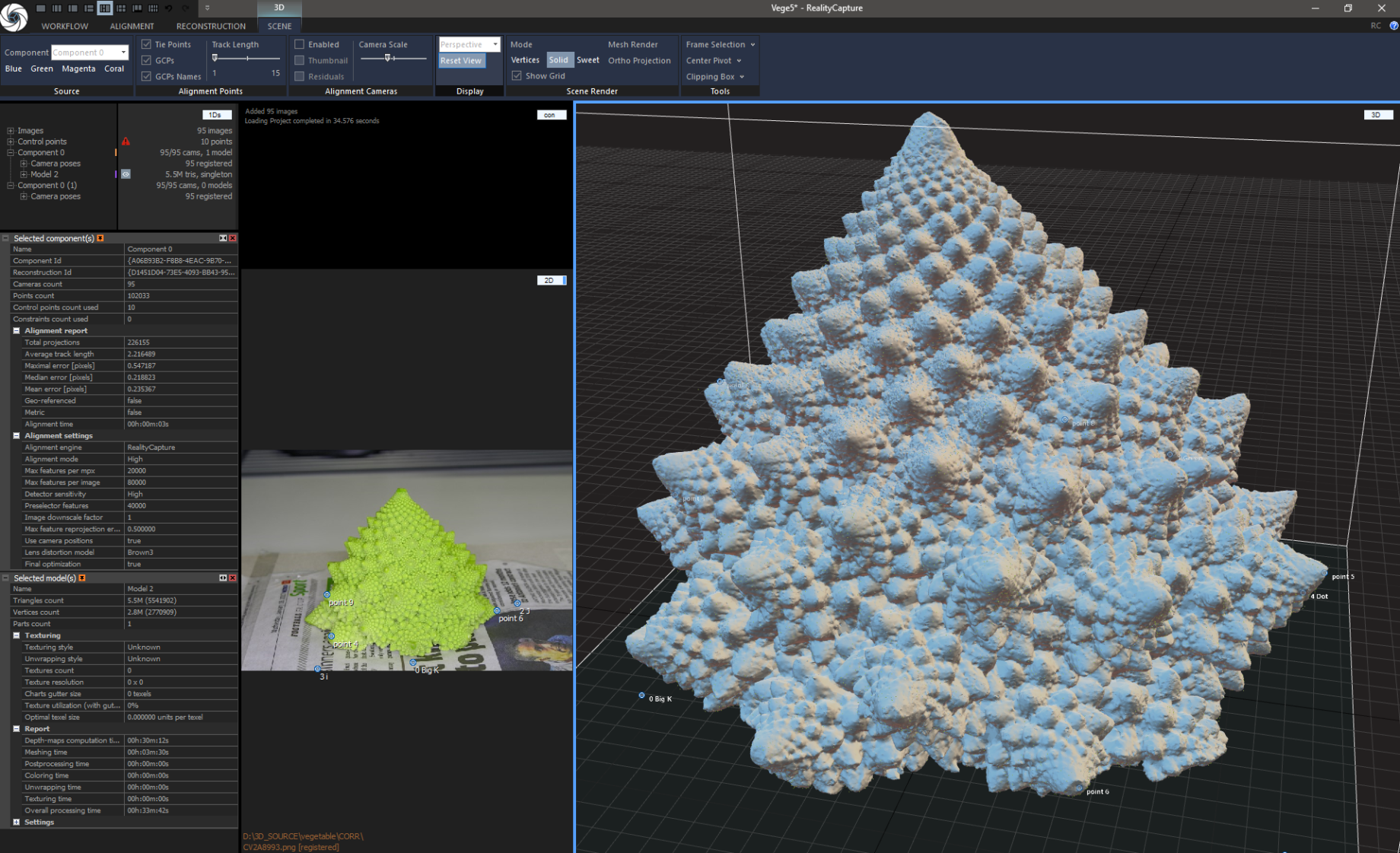Detach the Selected component(s) panel
Image resolution: width=1400 pixels, height=853 pixels.
point(223,238)
